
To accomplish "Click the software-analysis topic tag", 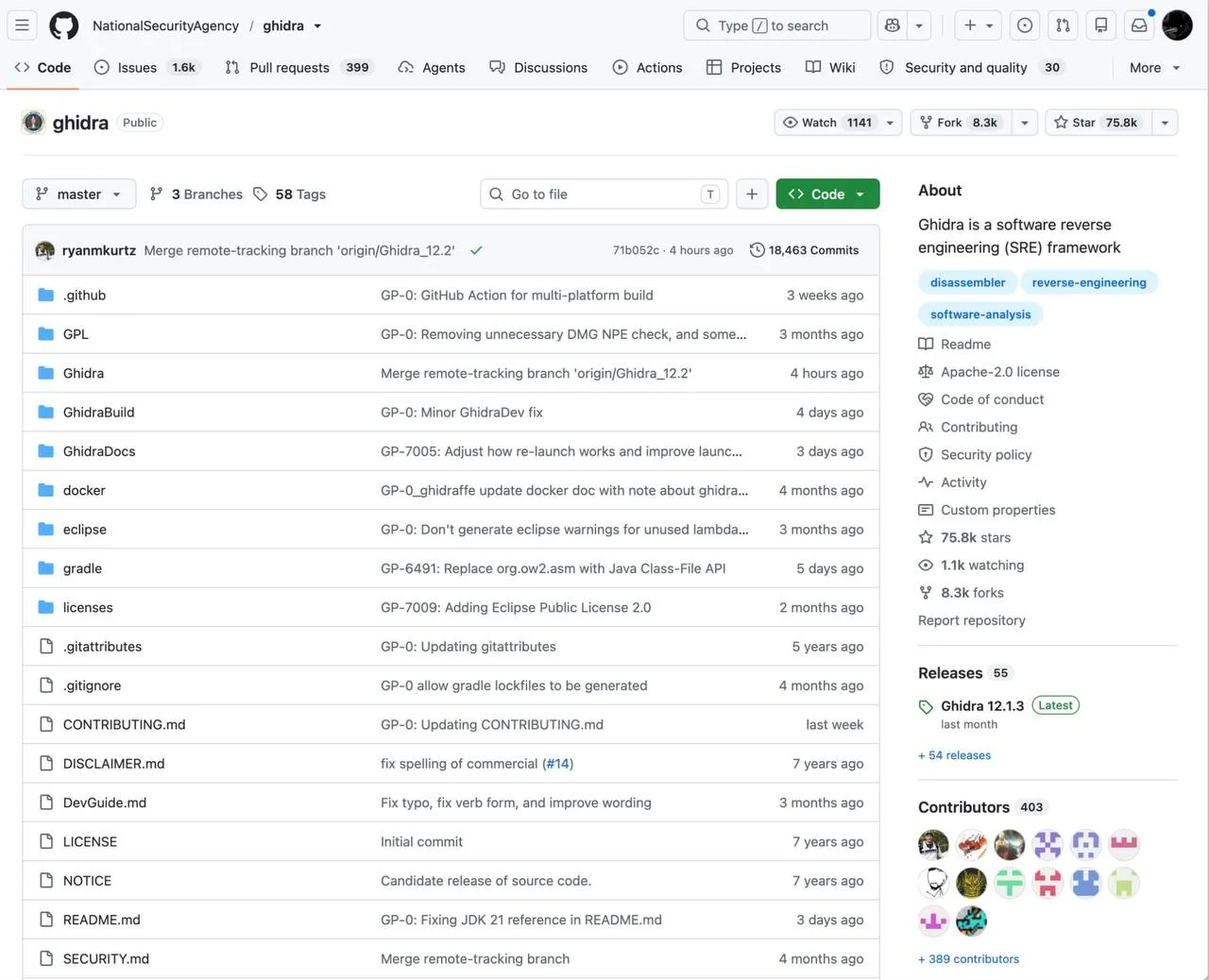I will (980, 314).
